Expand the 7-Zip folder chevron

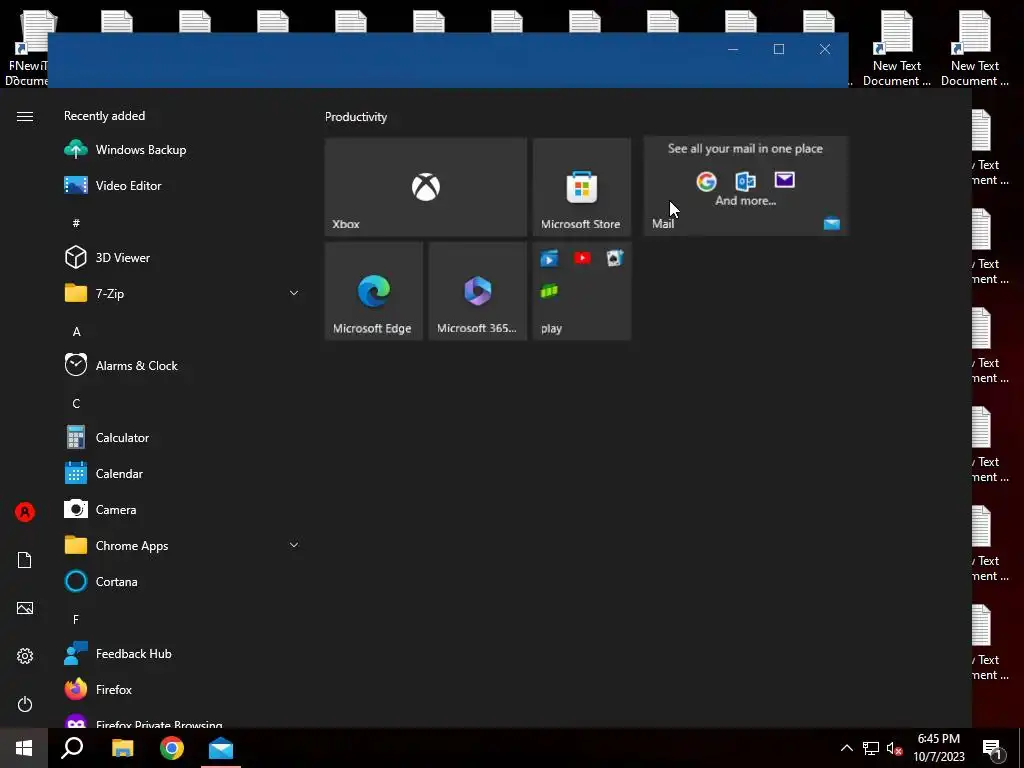[294, 293]
